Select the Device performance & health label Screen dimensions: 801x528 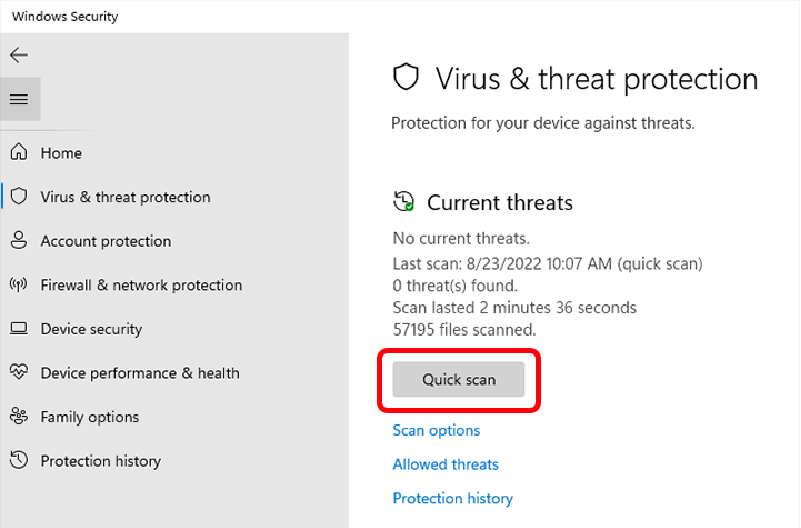coord(140,373)
